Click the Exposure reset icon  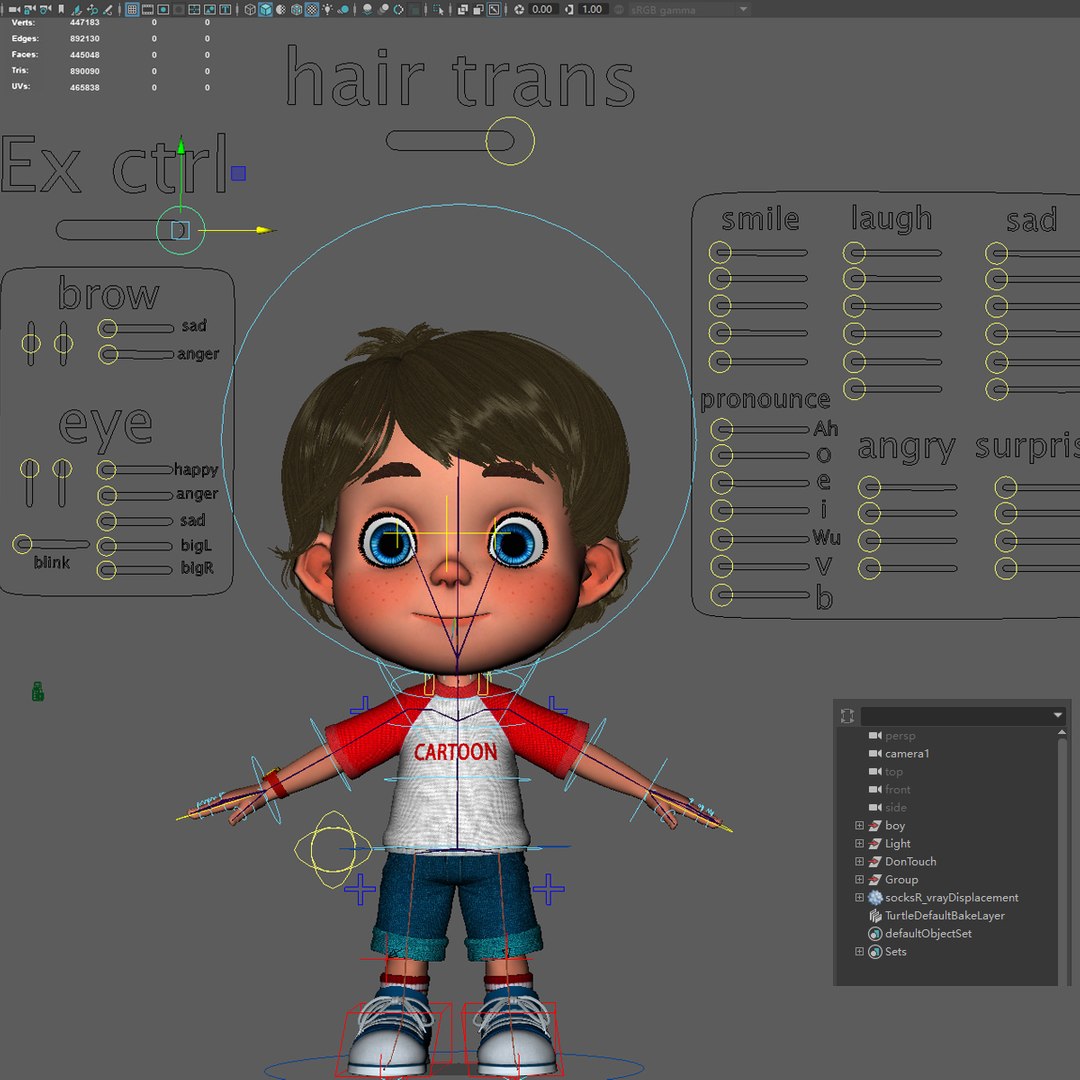coord(519,10)
